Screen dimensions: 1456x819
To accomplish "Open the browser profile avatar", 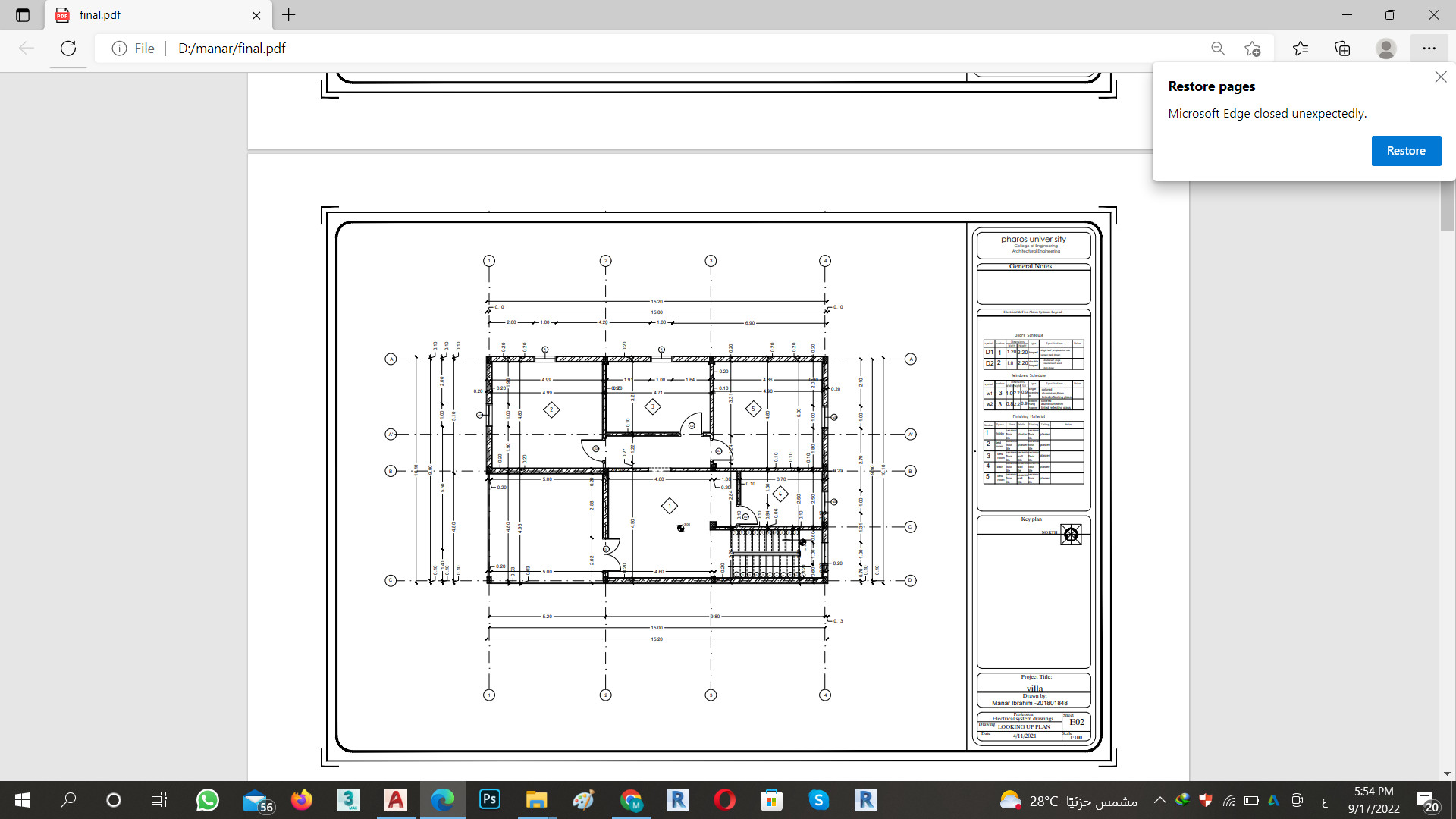I will [x=1385, y=49].
